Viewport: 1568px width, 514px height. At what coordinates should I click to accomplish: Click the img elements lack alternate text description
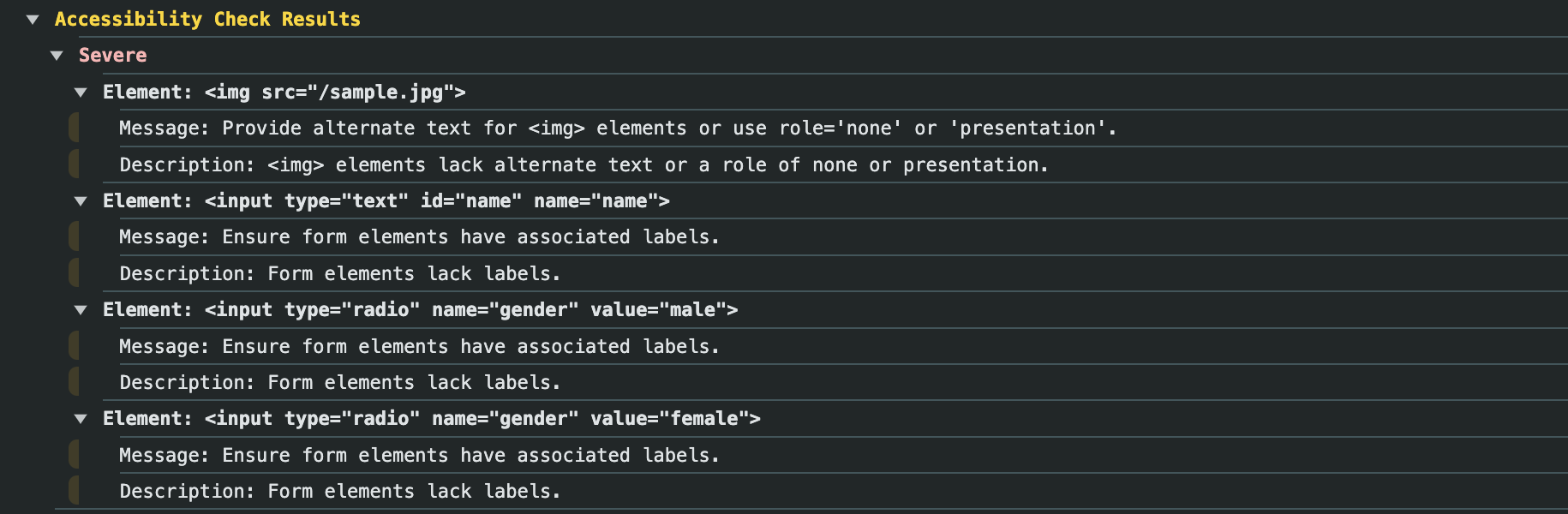pyautogui.click(x=584, y=164)
